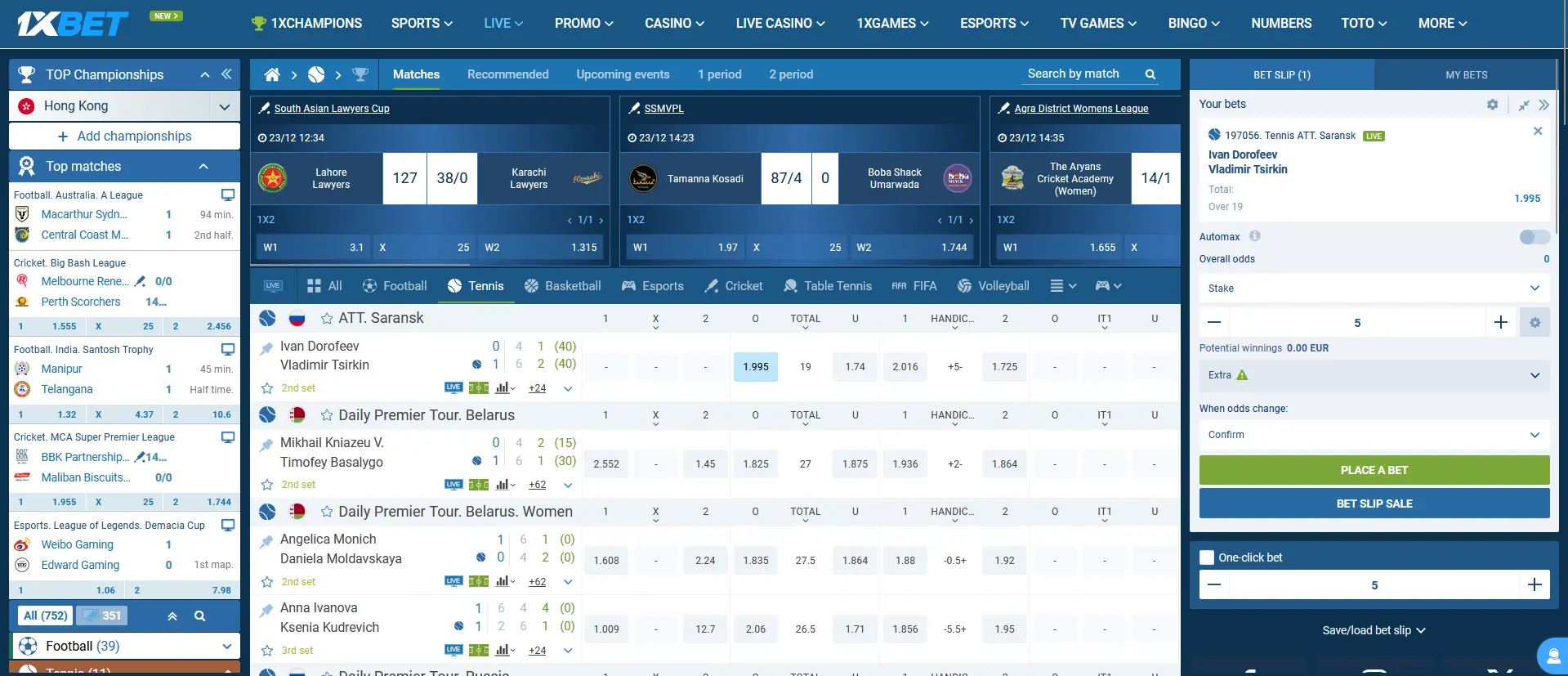Open the Confirm odds change dropdown
1568x676 pixels.
(1374, 435)
